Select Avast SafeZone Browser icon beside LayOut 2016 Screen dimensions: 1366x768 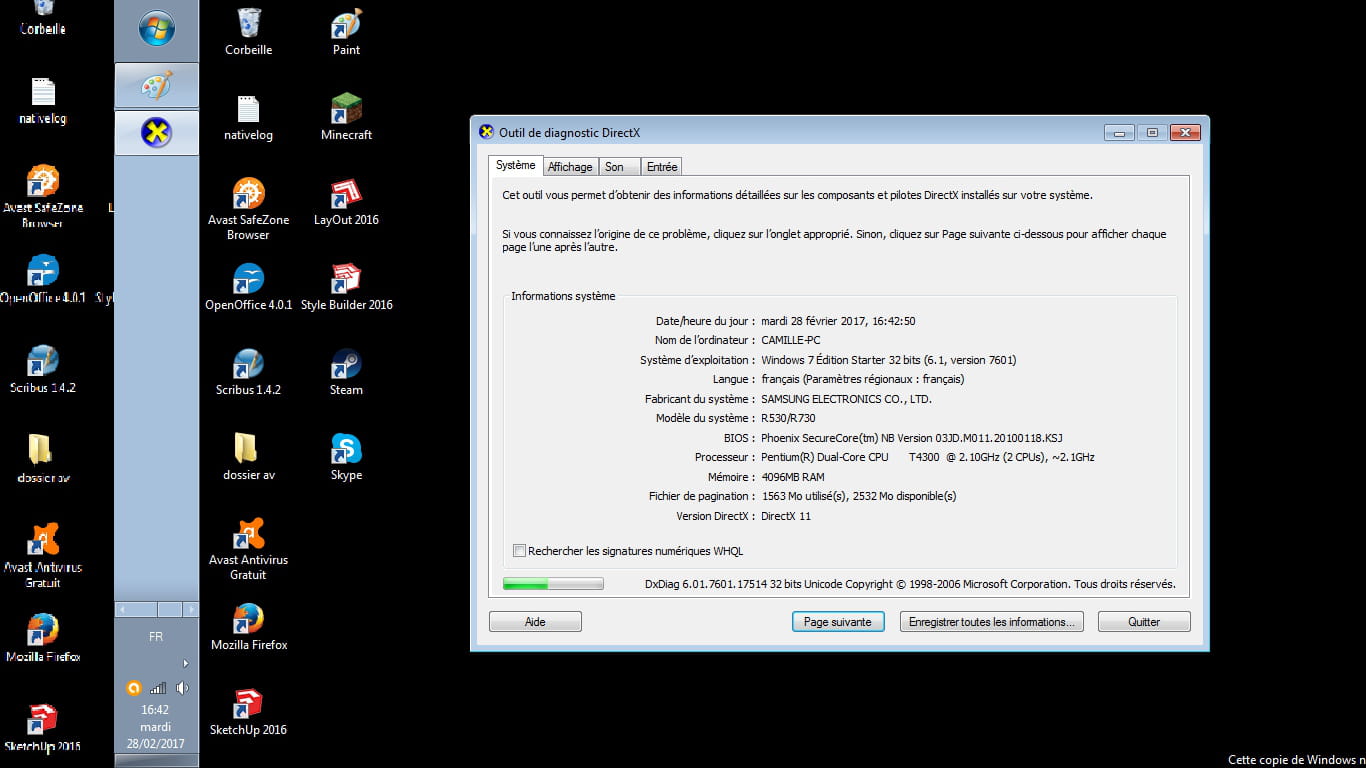(x=248, y=209)
